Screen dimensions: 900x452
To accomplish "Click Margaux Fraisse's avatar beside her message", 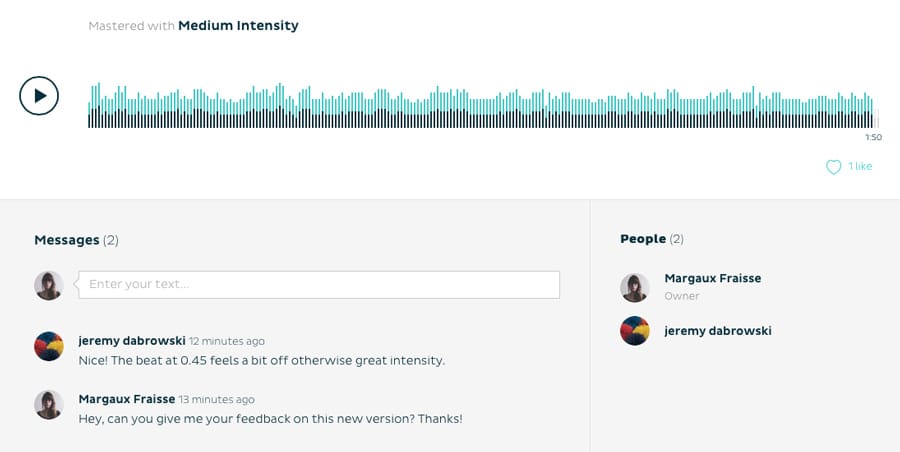I will (x=49, y=405).
